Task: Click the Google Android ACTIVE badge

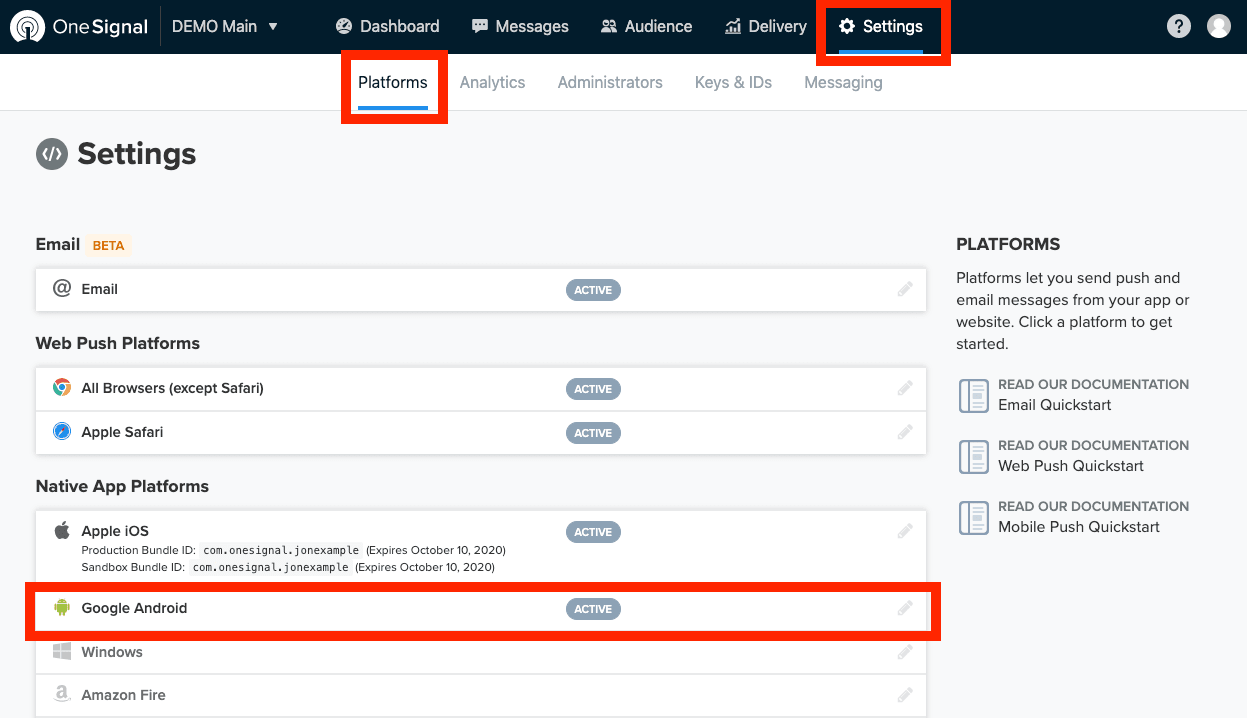Action: tap(593, 609)
